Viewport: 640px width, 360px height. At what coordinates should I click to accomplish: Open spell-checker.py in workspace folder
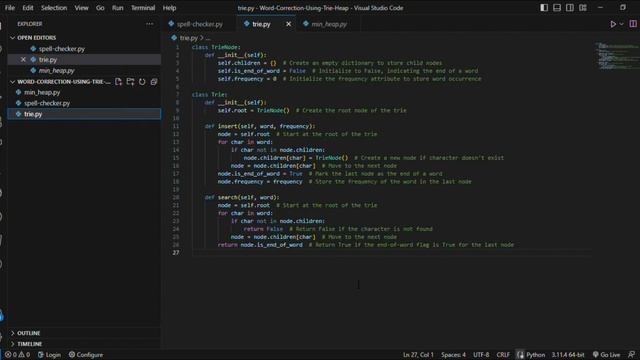click(x=84, y=103)
